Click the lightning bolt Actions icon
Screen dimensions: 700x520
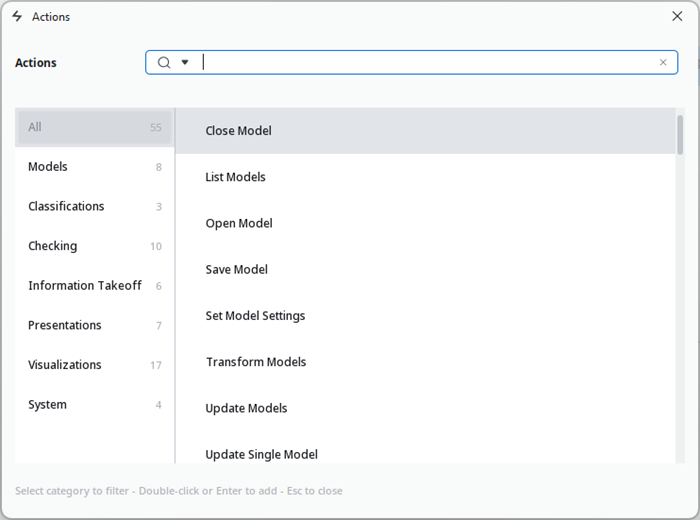click(17, 17)
